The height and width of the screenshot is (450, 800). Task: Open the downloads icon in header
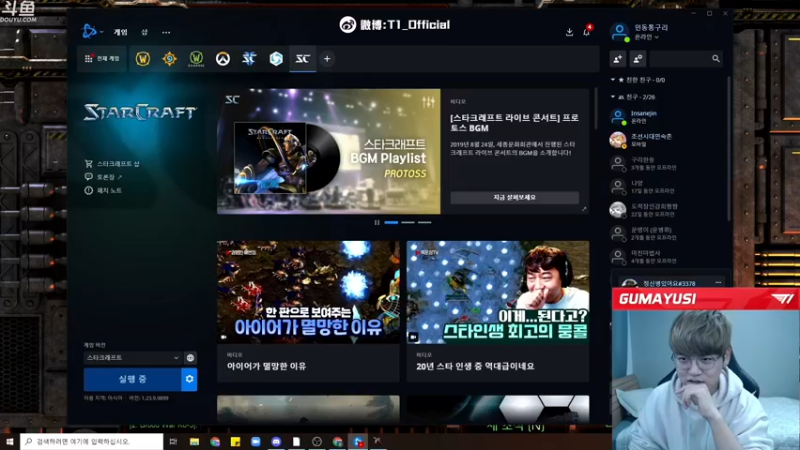569,32
